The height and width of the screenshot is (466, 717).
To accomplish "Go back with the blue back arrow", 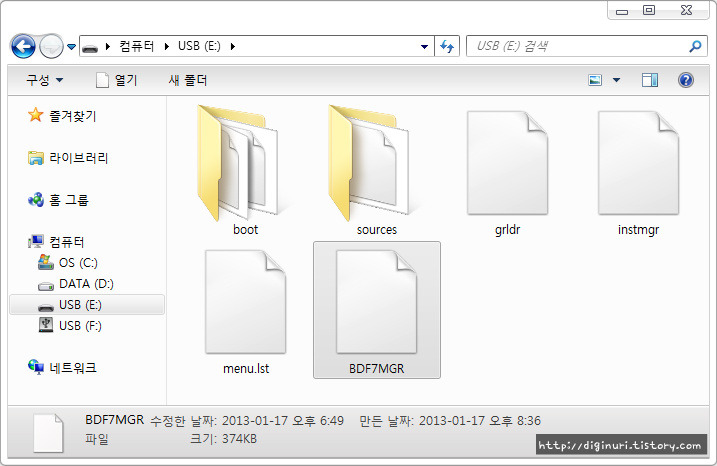I will [x=23, y=46].
